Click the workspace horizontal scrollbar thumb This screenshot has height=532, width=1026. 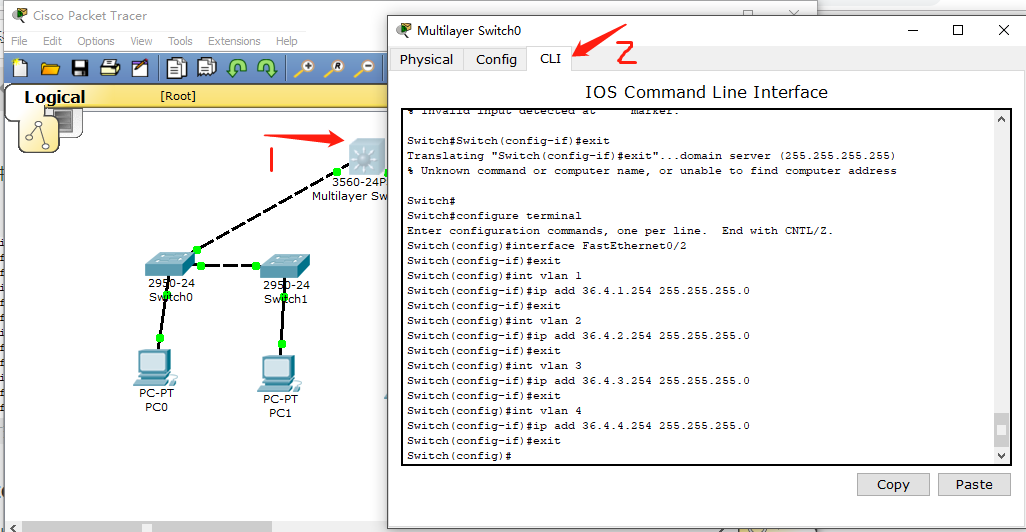coord(147,527)
